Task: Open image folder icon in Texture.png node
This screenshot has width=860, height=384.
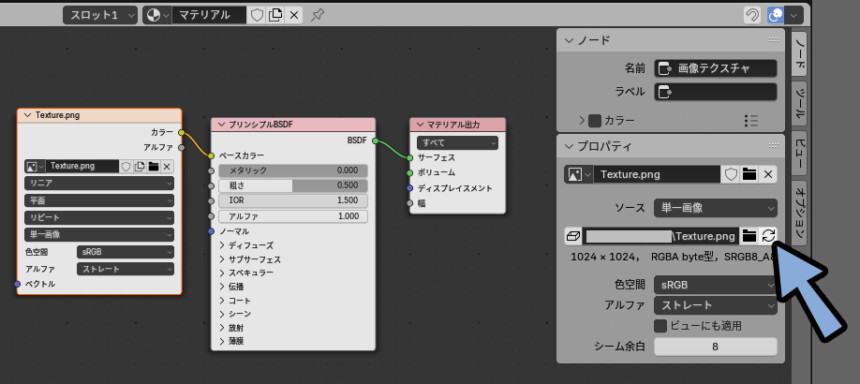Action: point(153,166)
